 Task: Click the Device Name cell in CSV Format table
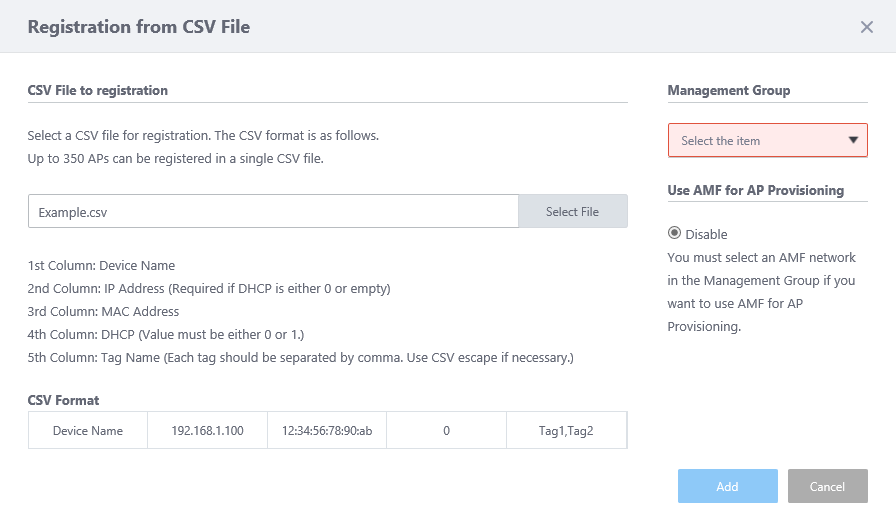[x=88, y=430]
